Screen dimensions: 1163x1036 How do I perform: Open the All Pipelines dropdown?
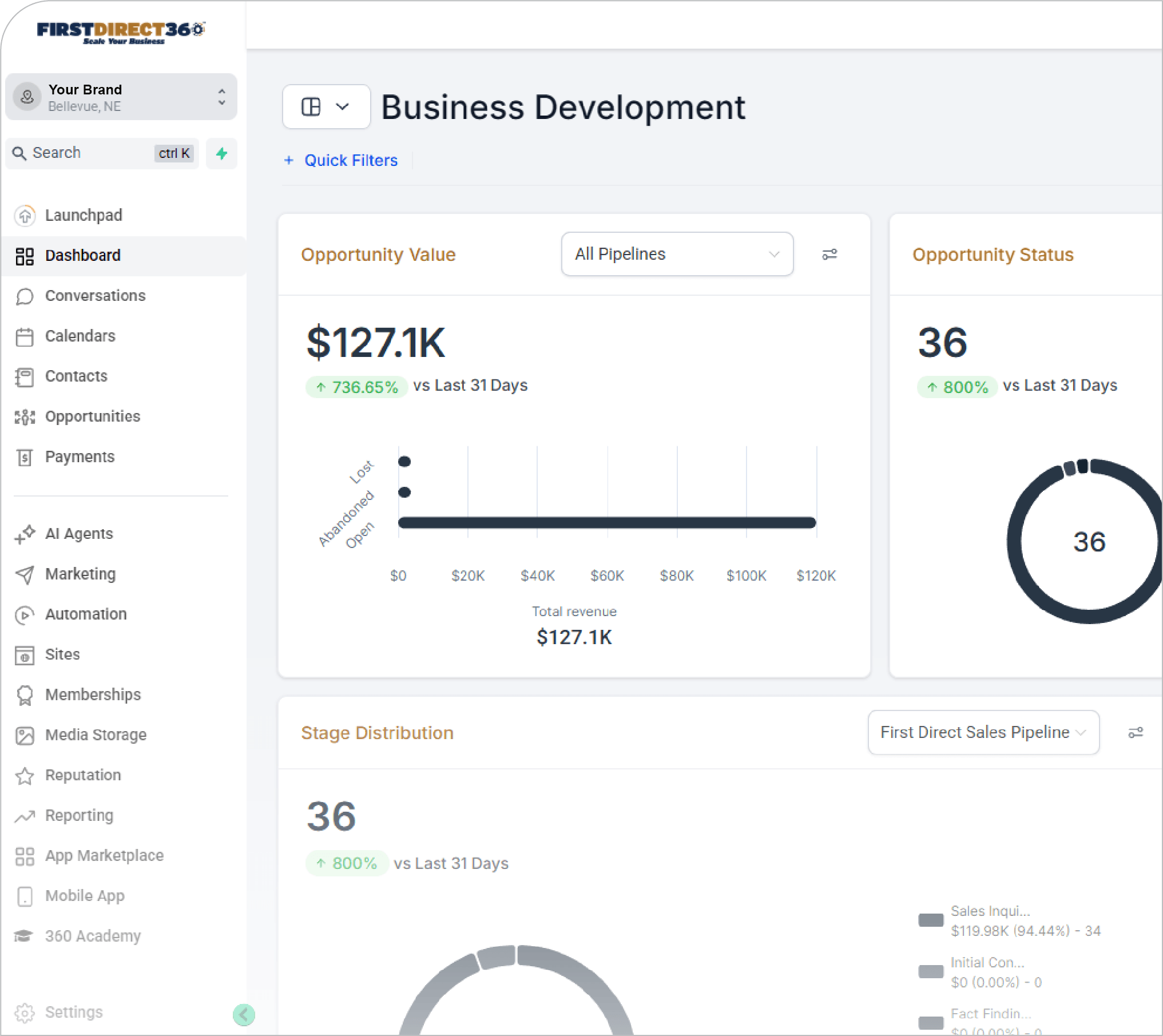click(677, 254)
